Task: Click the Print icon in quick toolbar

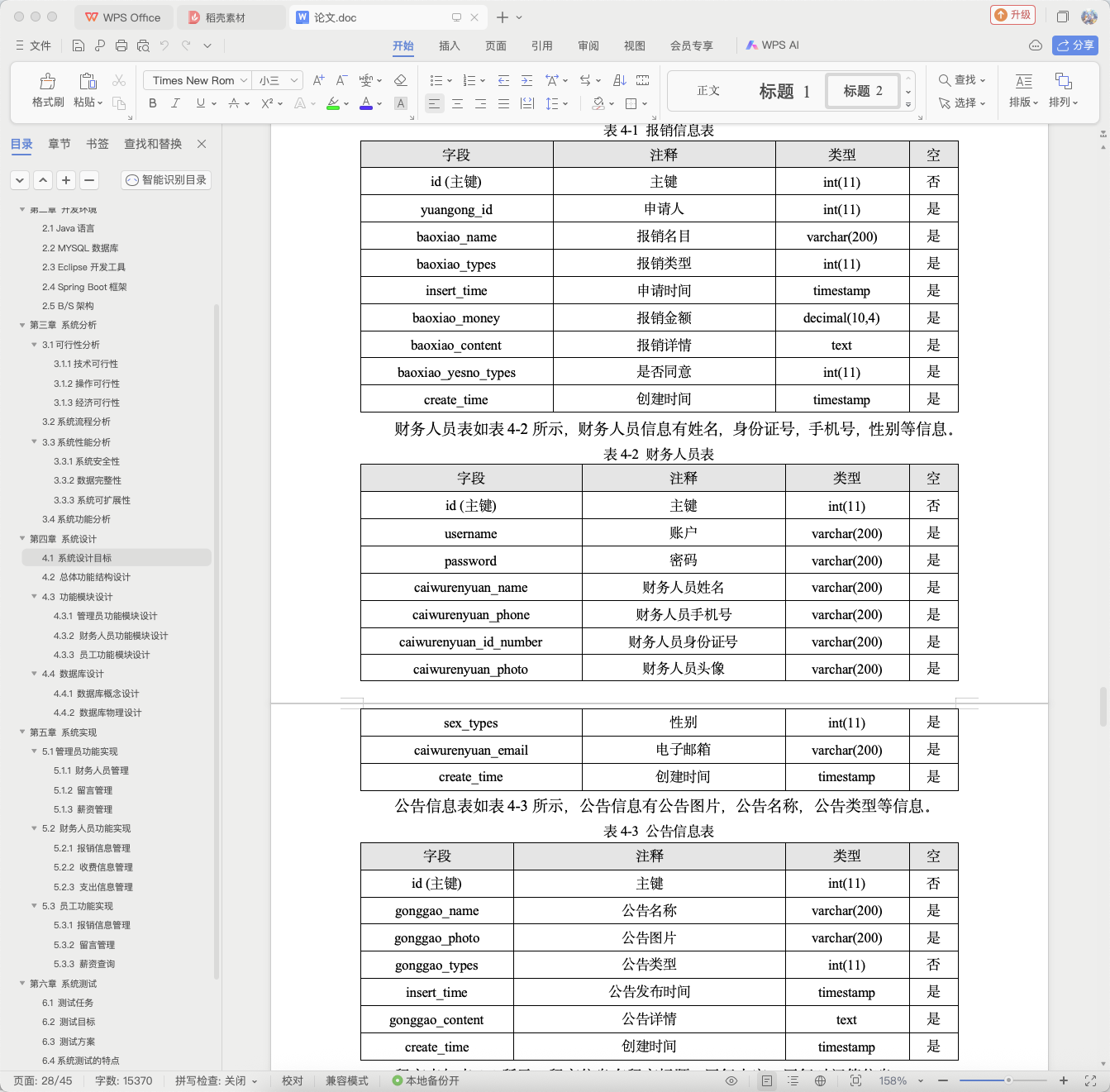Action: click(121, 45)
